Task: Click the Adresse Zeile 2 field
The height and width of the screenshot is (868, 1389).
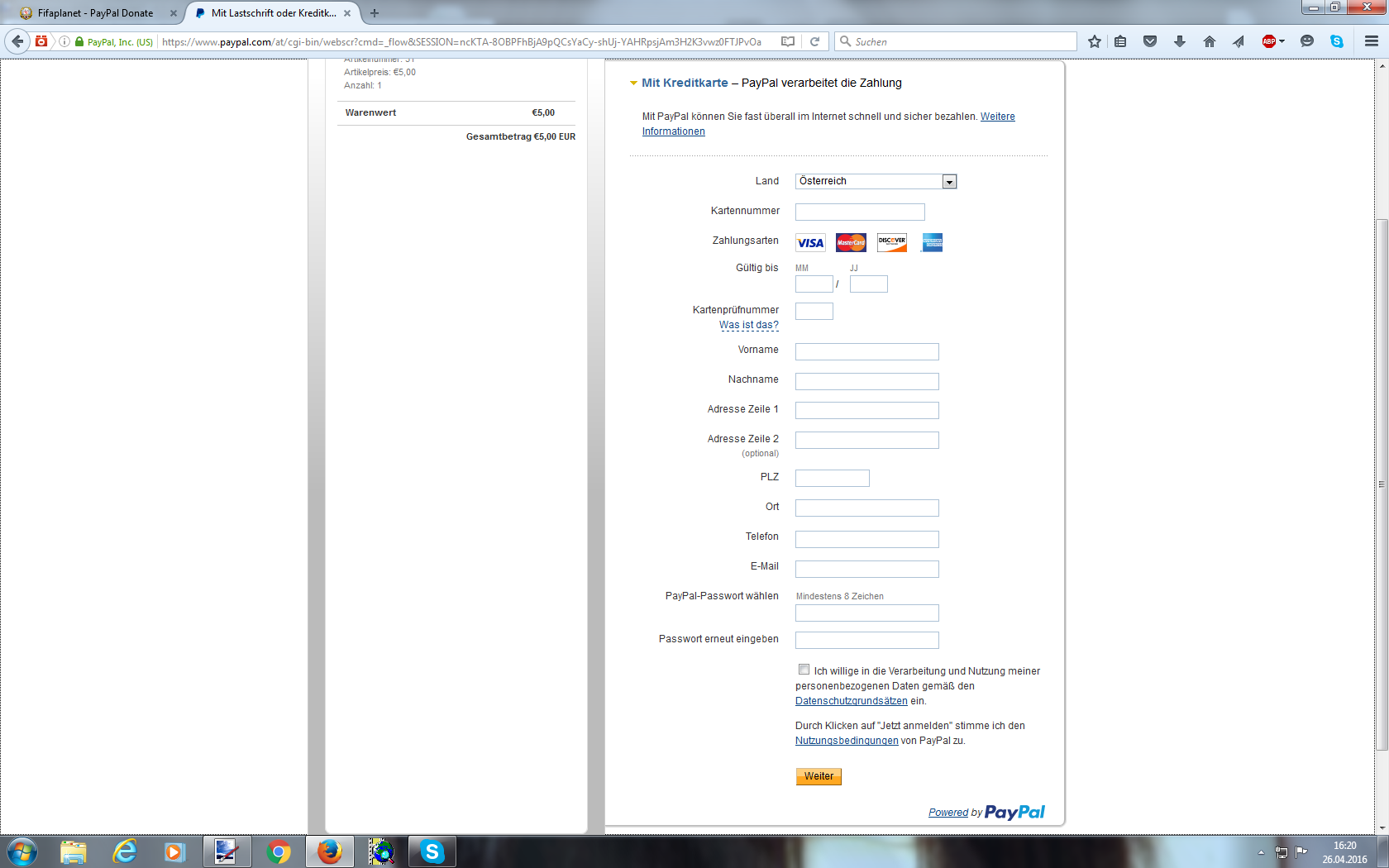Action: click(867, 440)
